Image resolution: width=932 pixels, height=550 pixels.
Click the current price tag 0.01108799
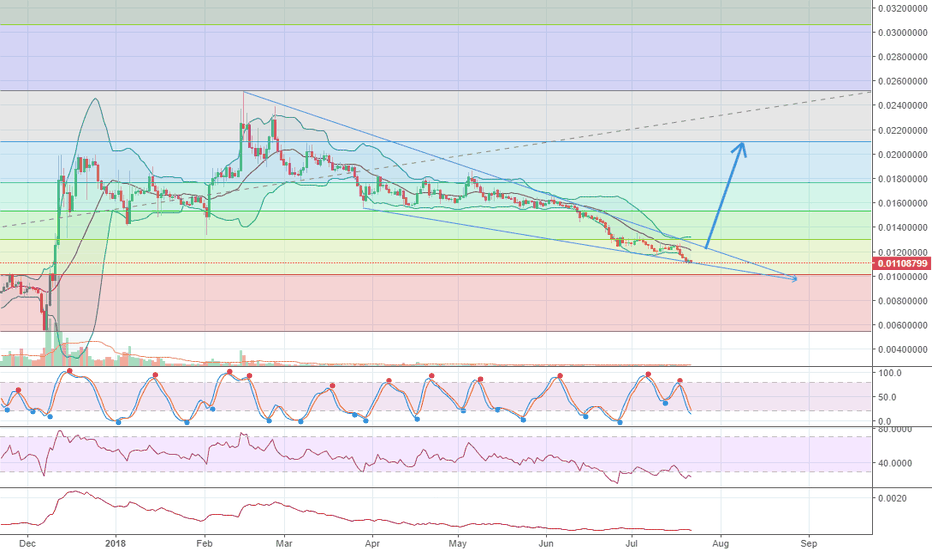click(x=902, y=263)
